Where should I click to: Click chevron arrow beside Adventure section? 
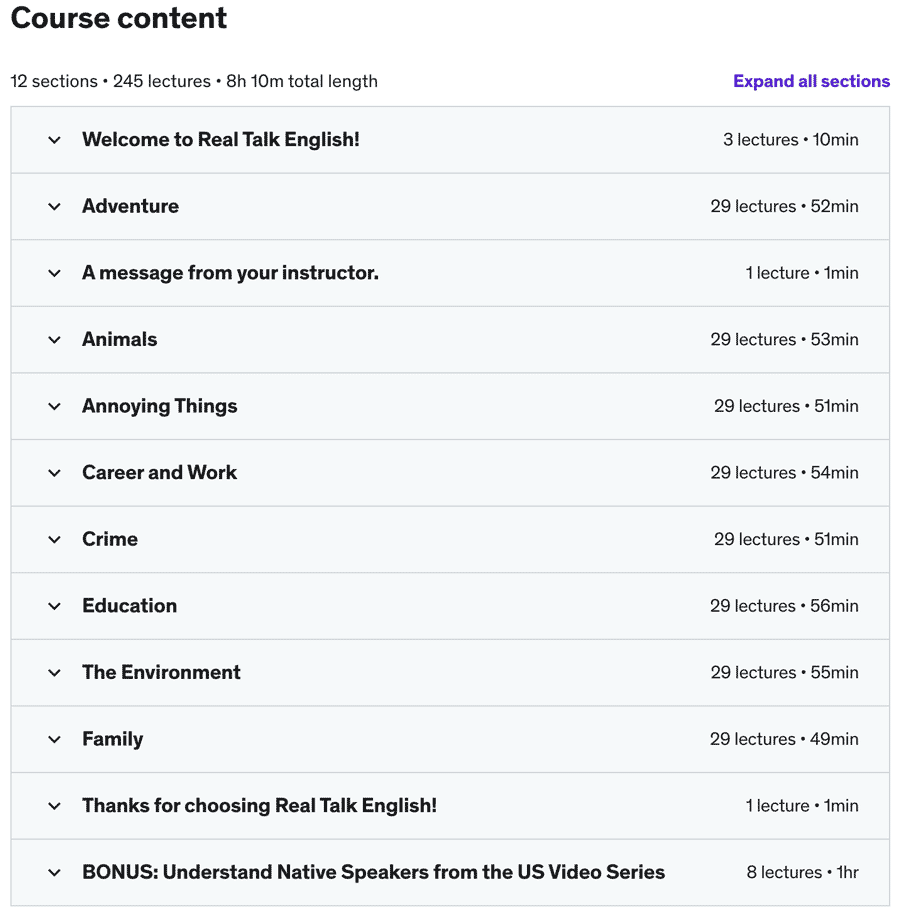(55, 207)
